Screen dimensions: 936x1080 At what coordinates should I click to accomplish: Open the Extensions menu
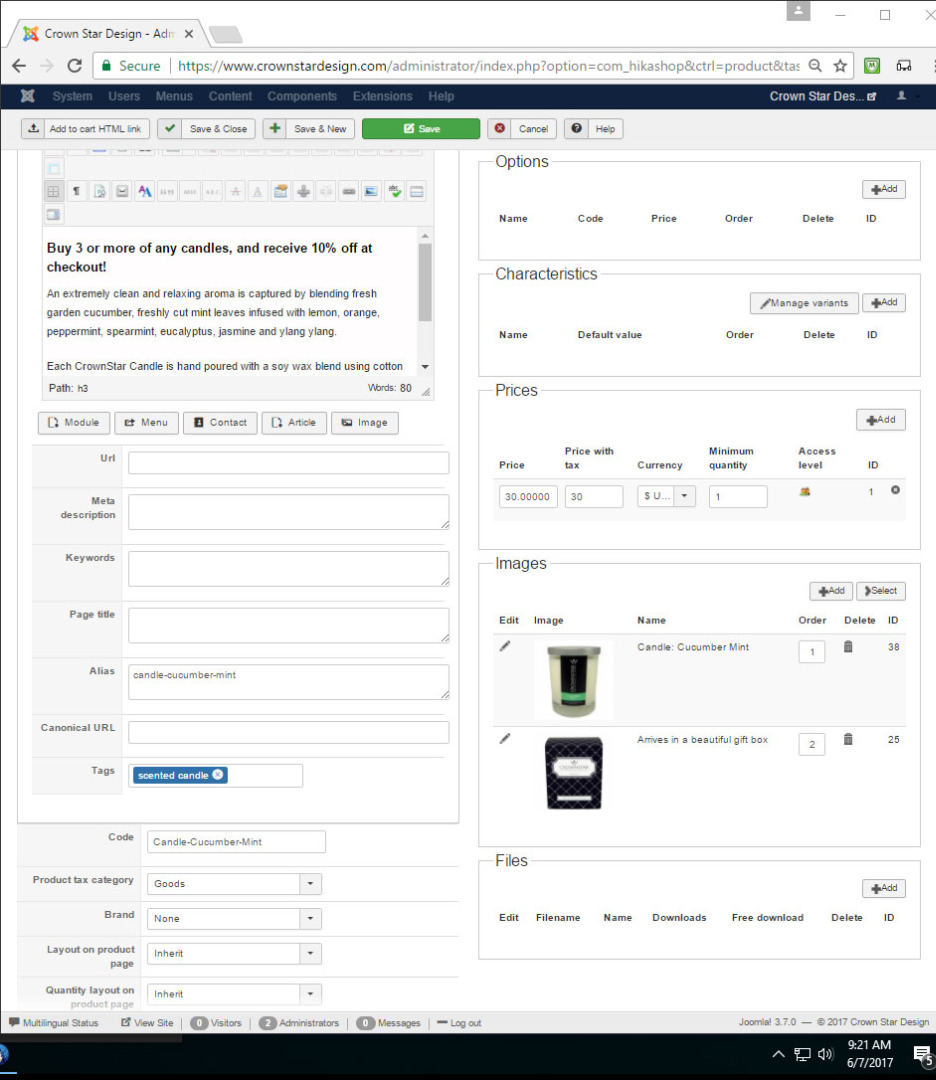coord(382,96)
